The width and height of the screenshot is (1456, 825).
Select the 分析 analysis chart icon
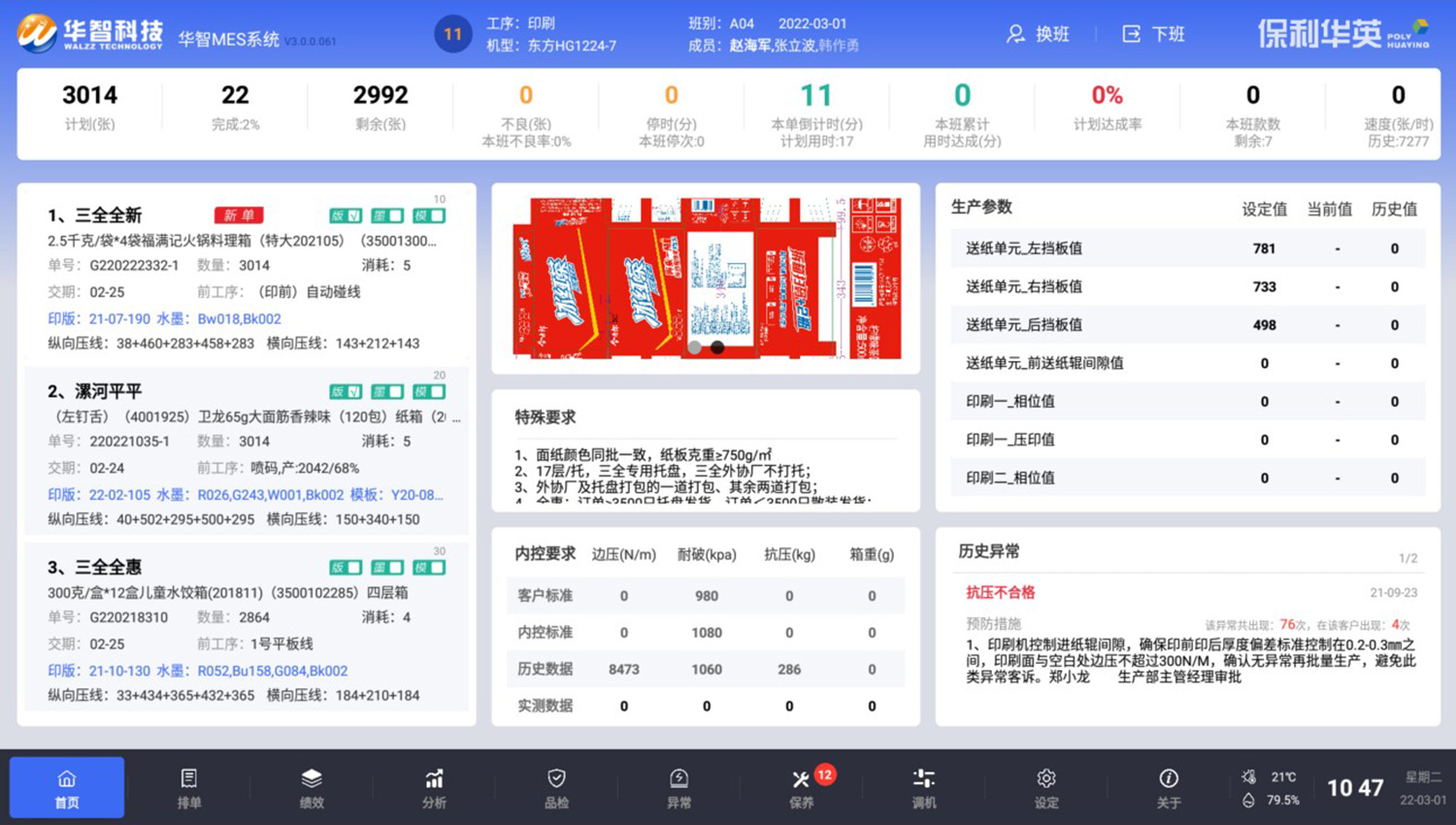pyautogui.click(x=433, y=786)
